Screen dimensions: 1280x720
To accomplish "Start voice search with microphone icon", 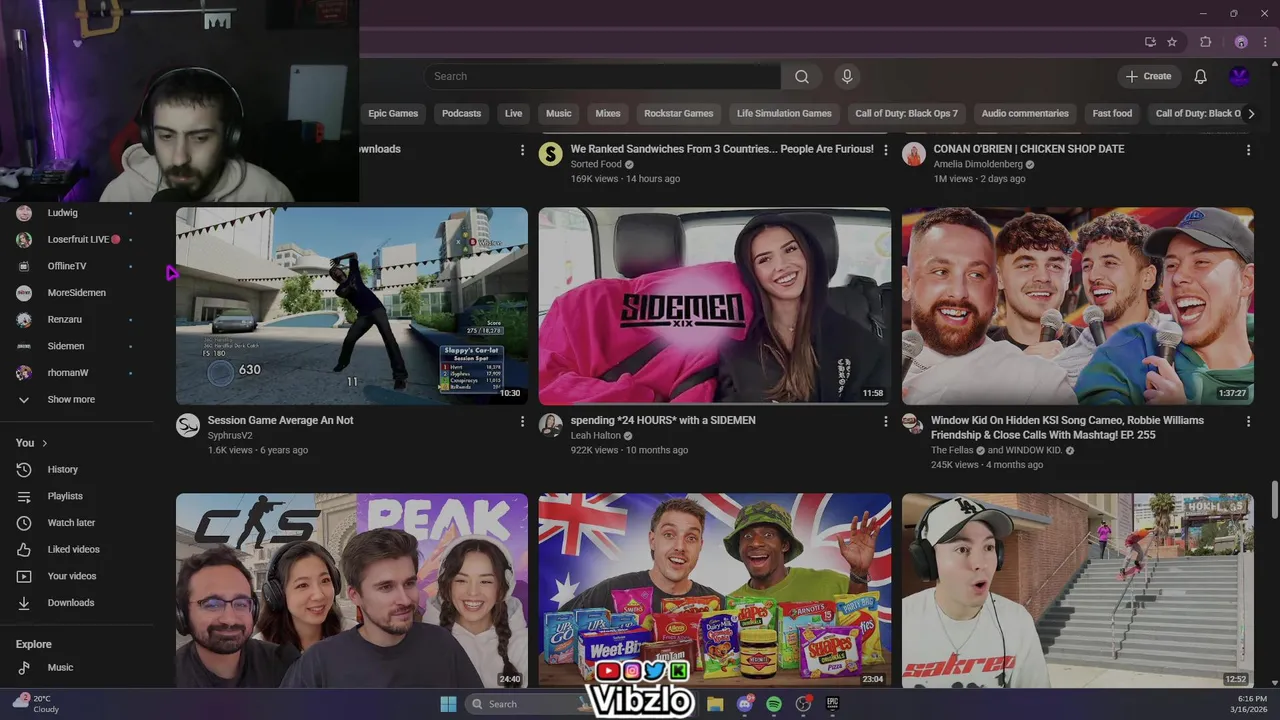I will [847, 77].
